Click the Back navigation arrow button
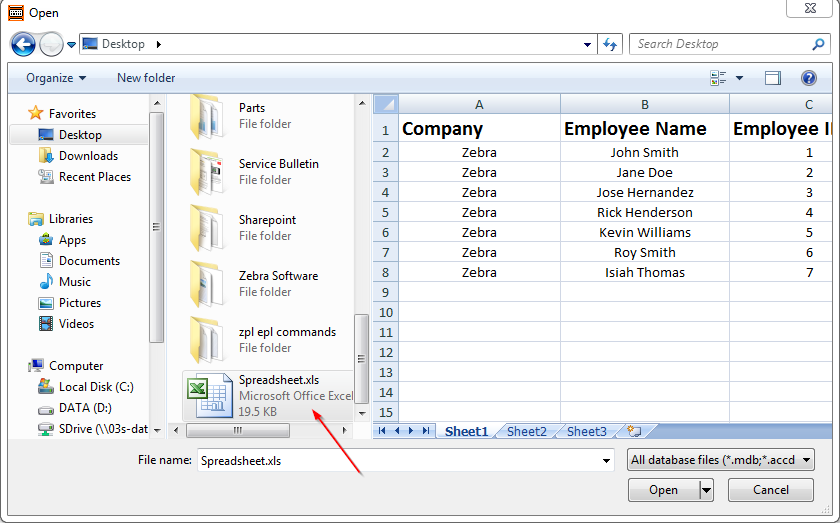The height and width of the screenshot is (523, 840). point(23,45)
